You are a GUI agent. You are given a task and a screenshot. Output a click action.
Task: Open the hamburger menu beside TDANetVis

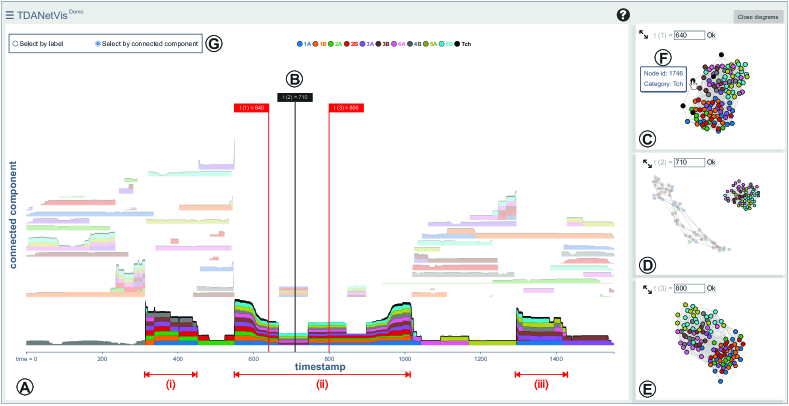pyautogui.click(x=10, y=15)
